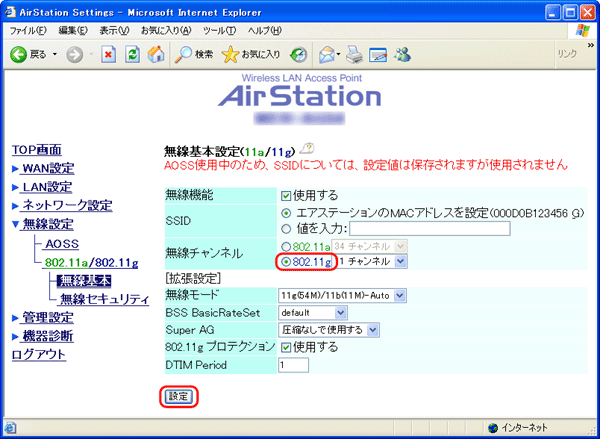Click the ログアウト link

(39, 355)
